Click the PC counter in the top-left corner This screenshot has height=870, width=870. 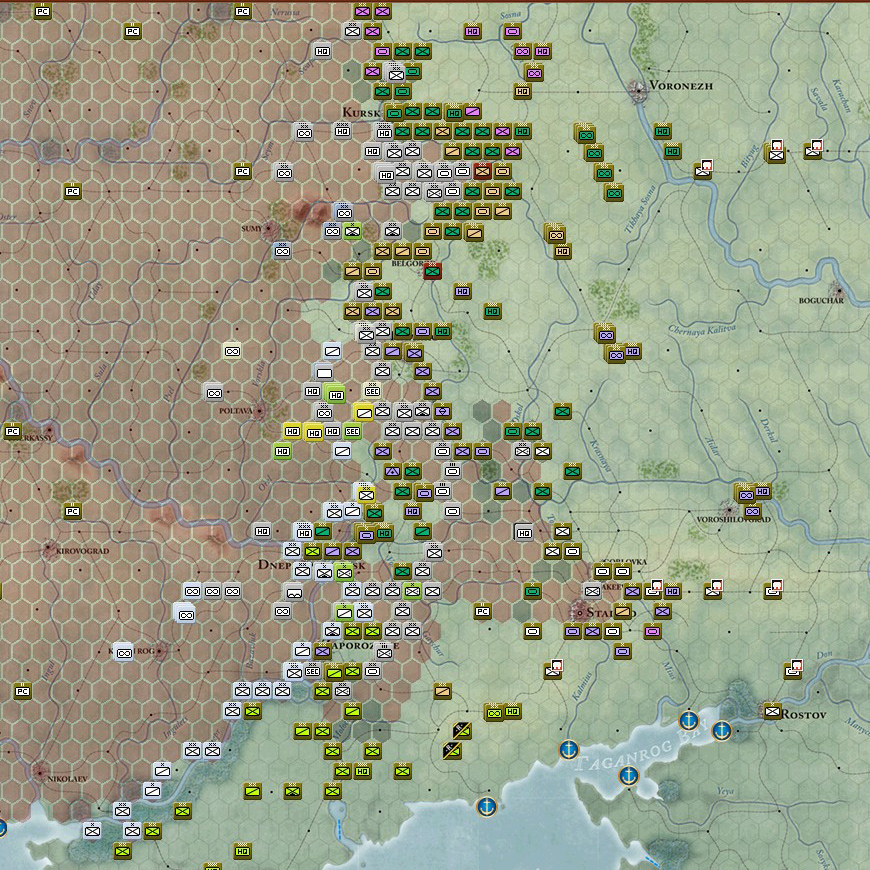tap(42, 11)
